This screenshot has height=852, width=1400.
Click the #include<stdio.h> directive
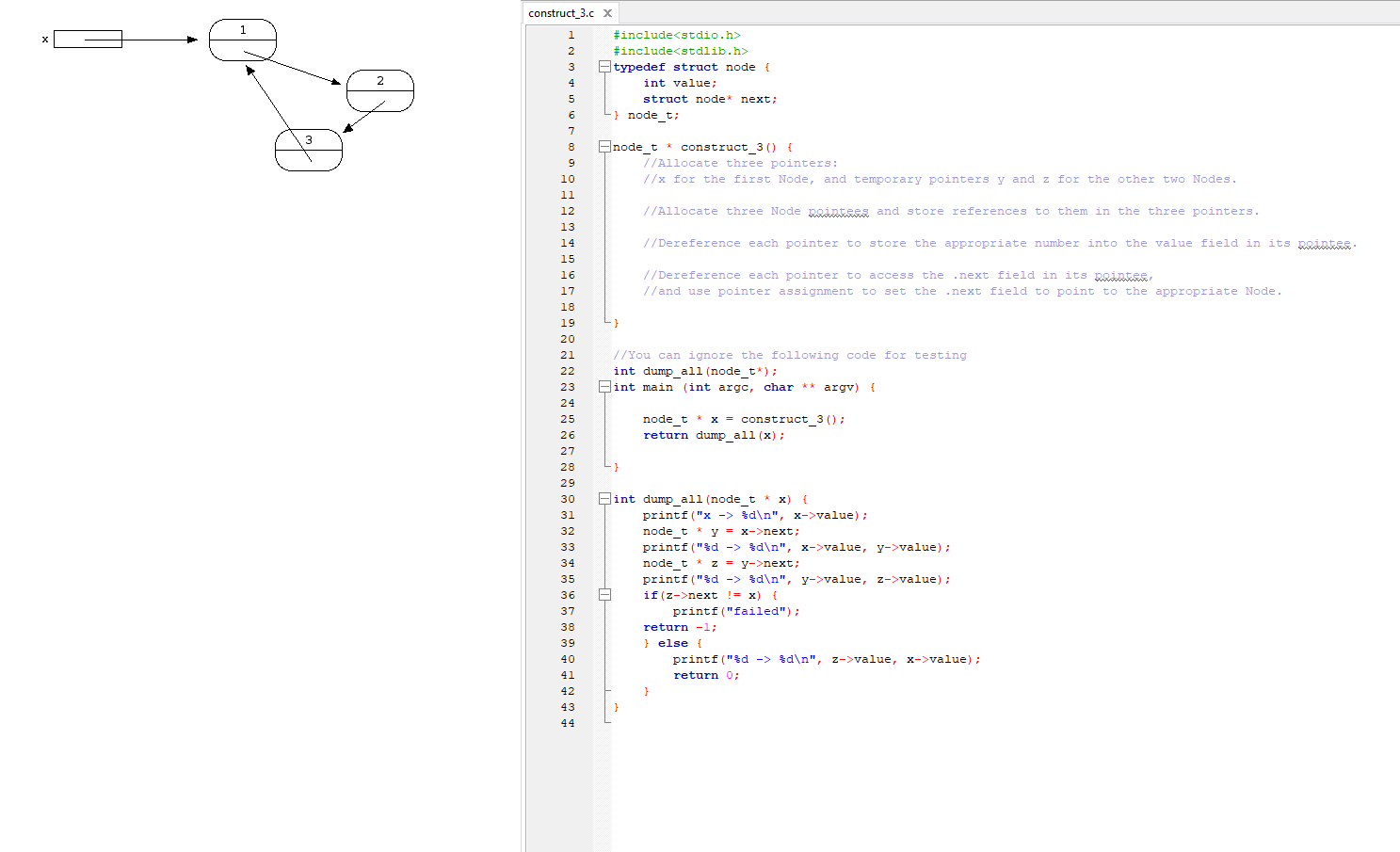(x=678, y=34)
